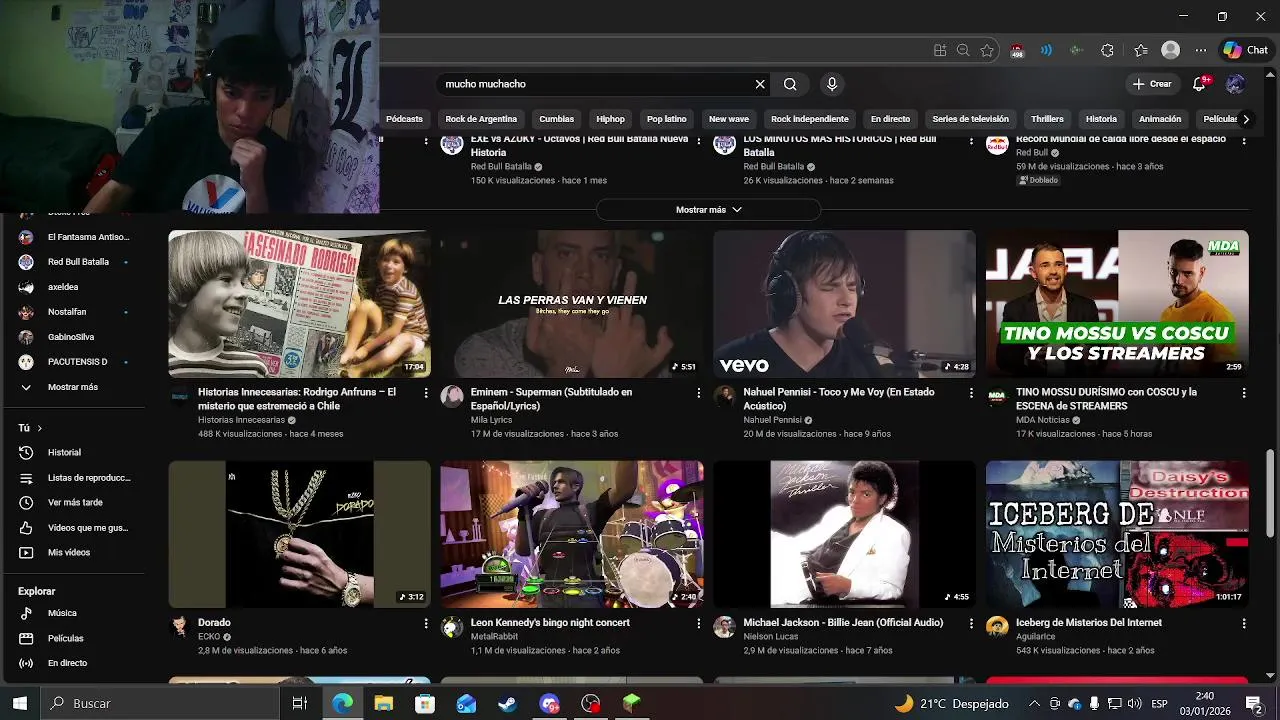Start voice search with the microphone icon
The image size is (1280, 720).
pyautogui.click(x=831, y=84)
